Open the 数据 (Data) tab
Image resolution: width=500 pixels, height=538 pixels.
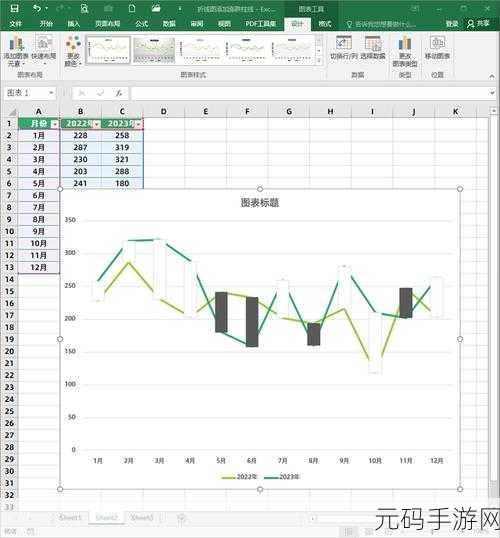[169, 24]
